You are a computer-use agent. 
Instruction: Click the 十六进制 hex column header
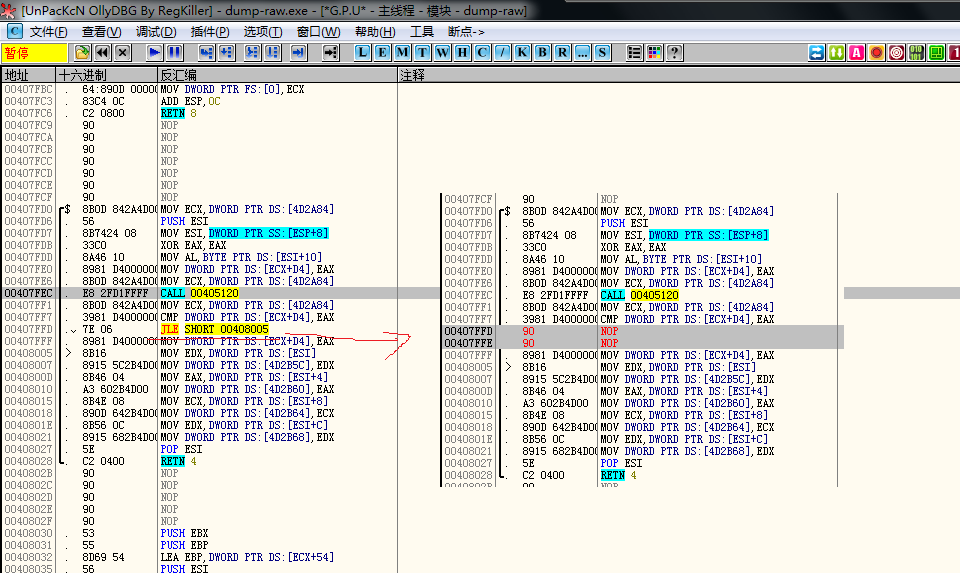107,75
